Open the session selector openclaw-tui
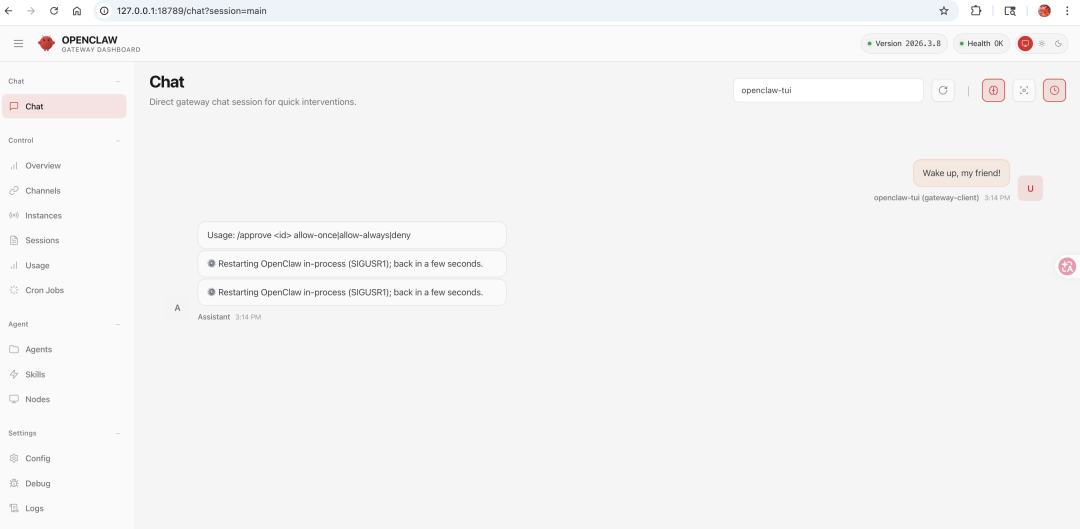The image size is (1080, 529). (828, 90)
